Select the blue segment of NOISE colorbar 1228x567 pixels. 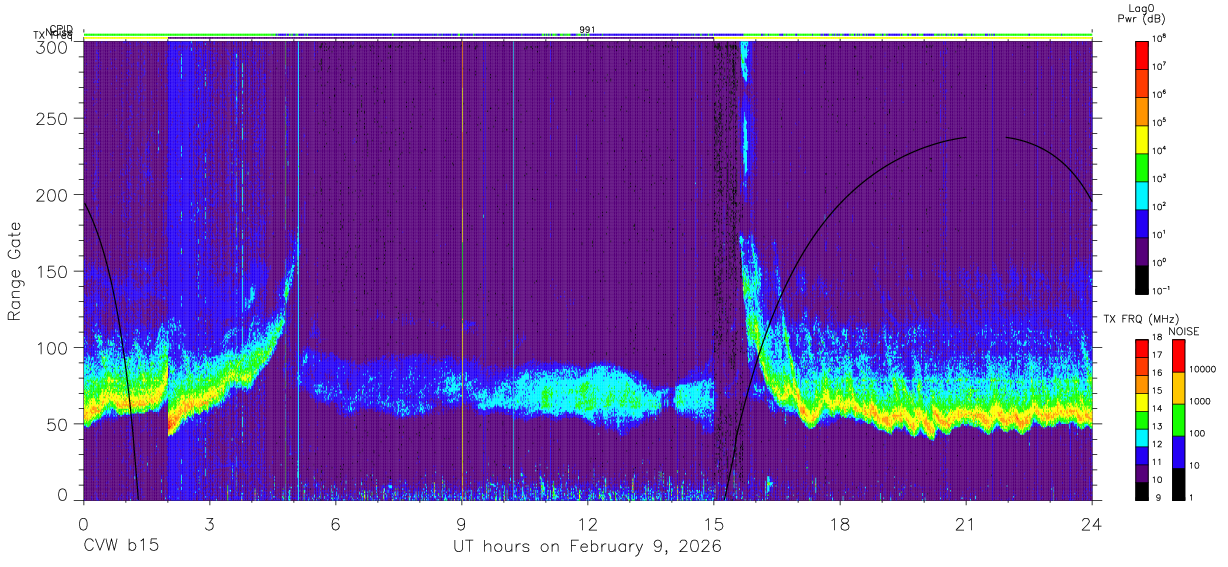1177,452
